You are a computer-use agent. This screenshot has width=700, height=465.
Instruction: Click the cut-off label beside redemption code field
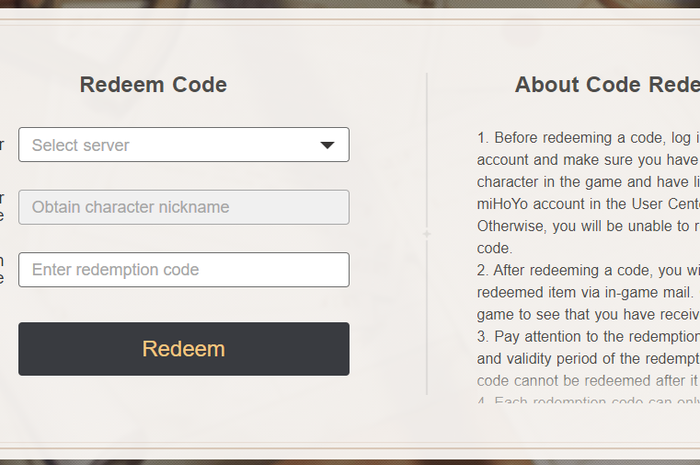pyautogui.click(x=2, y=270)
